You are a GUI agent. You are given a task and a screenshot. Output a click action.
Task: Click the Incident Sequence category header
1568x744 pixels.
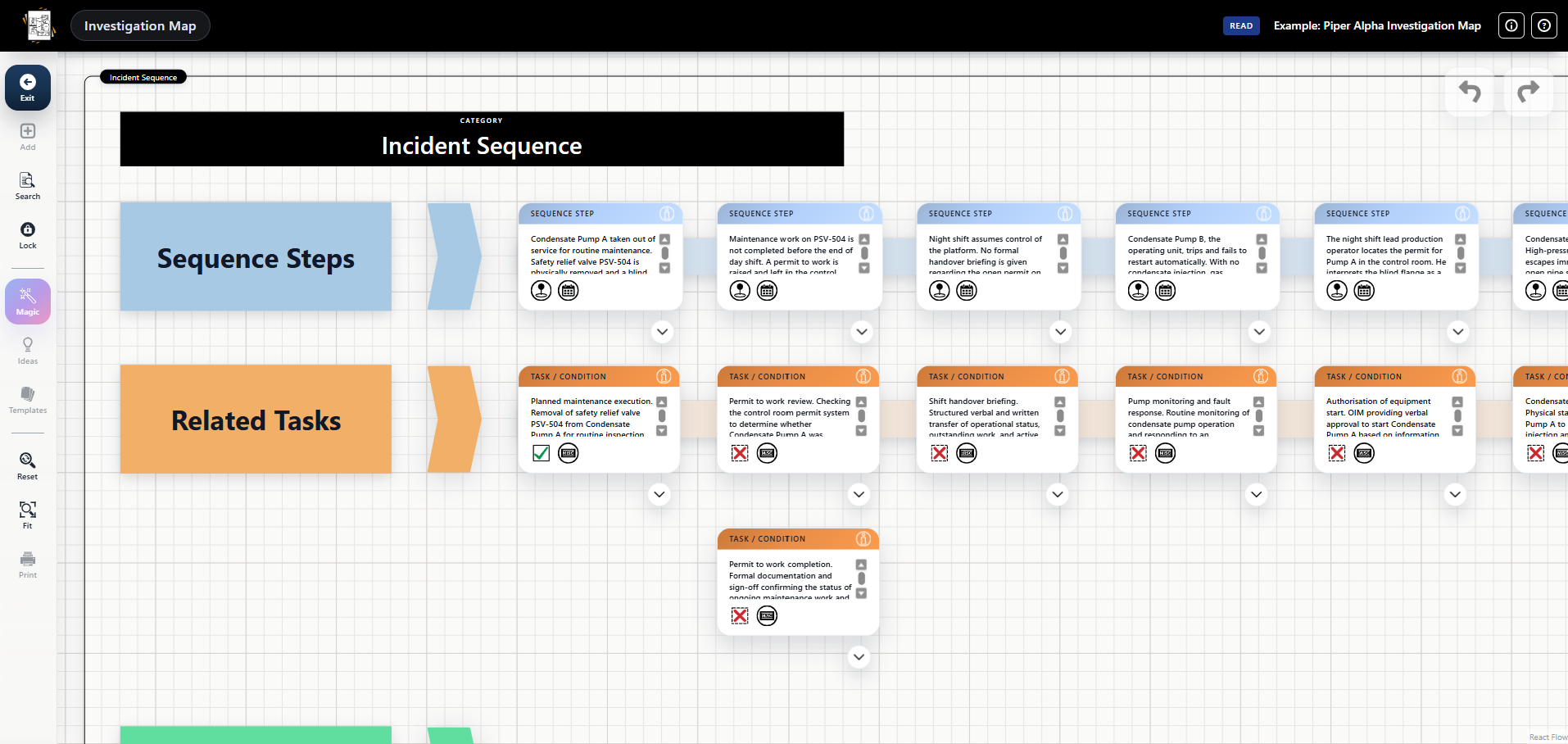482,139
